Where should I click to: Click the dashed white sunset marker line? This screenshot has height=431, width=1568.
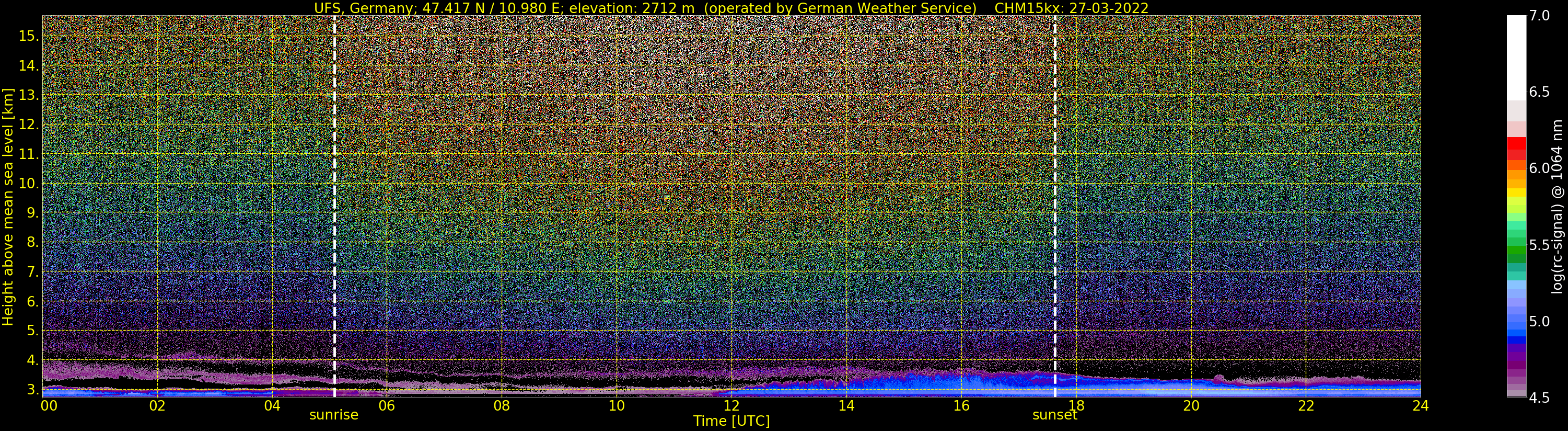[x=1055, y=206]
